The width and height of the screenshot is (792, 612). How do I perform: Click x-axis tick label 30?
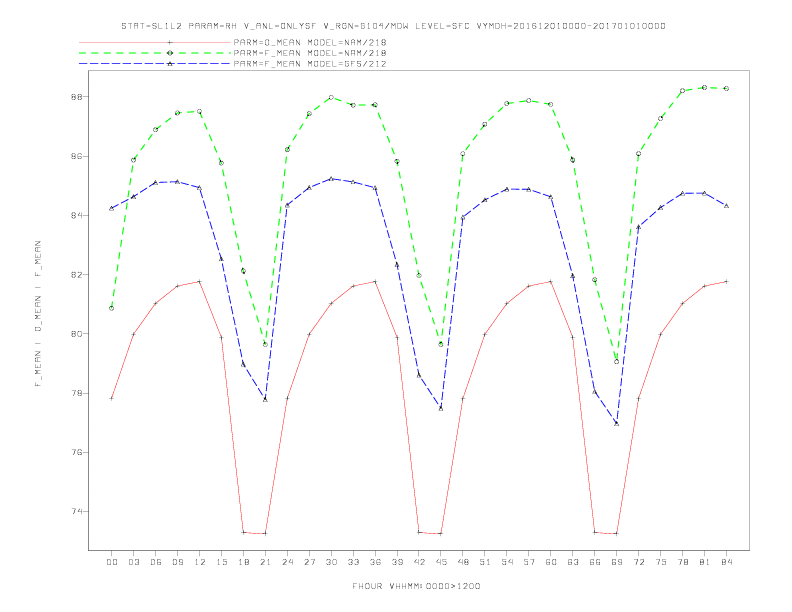pyautogui.click(x=331, y=562)
